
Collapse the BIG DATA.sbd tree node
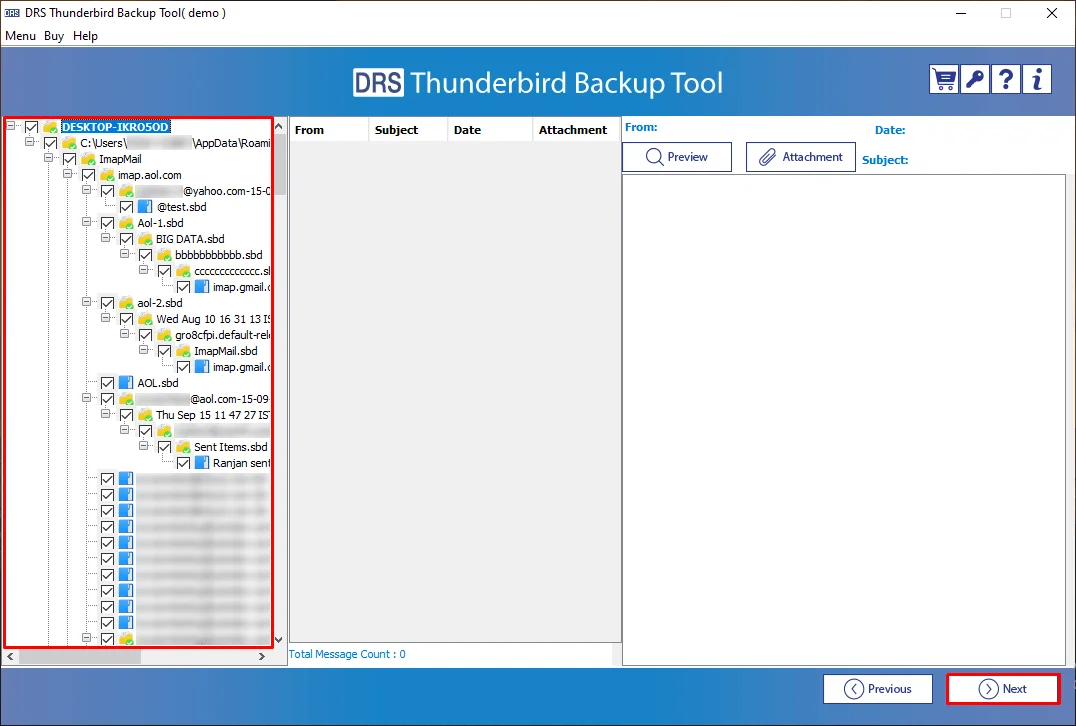coord(106,237)
